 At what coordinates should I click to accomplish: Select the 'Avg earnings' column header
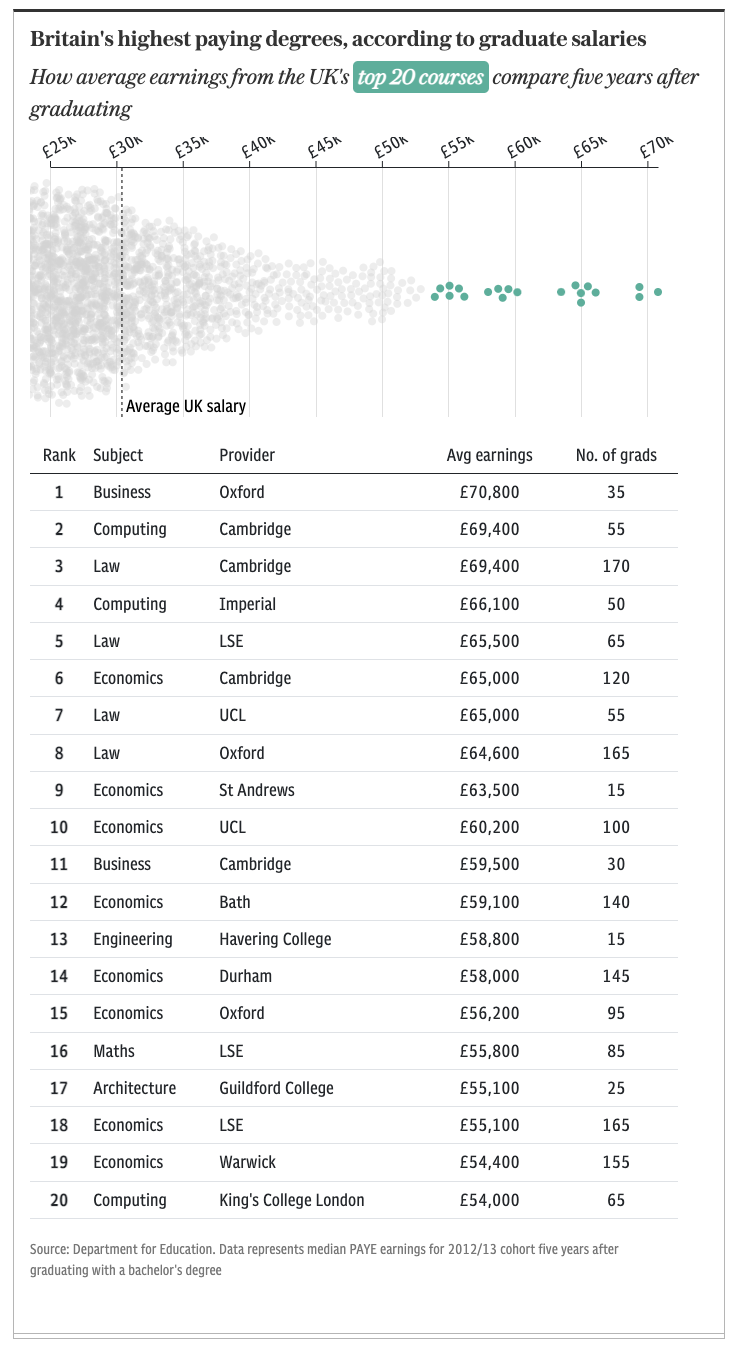pyautogui.click(x=489, y=455)
